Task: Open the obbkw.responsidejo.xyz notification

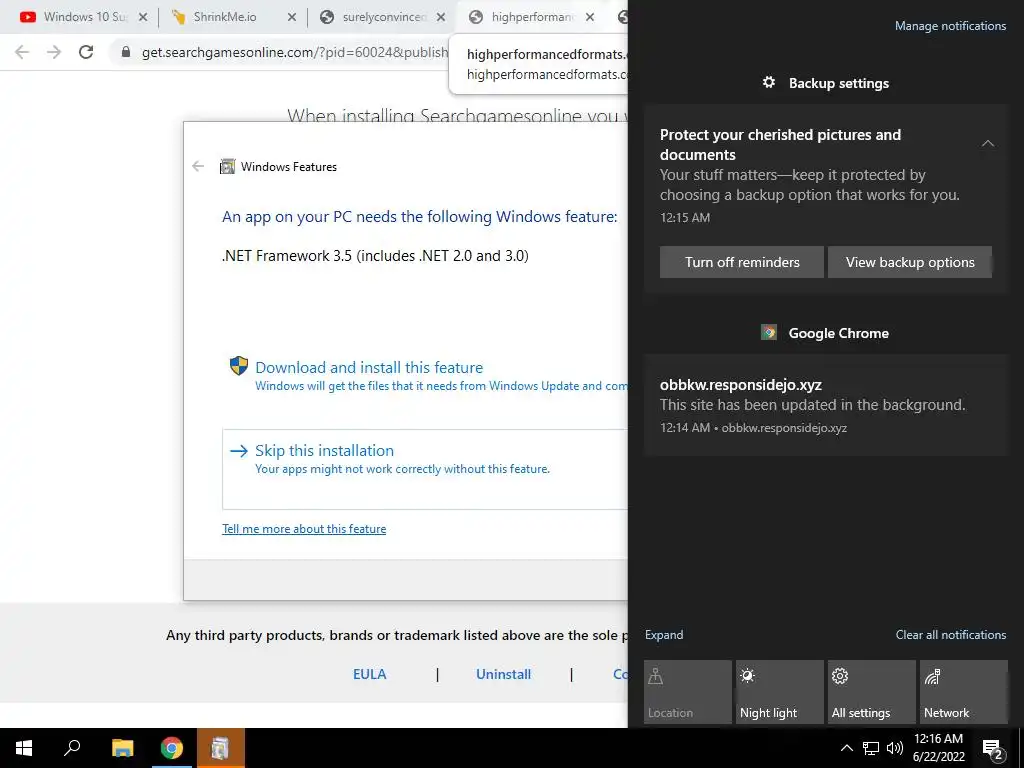Action: pyautogui.click(x=825, y=405)
